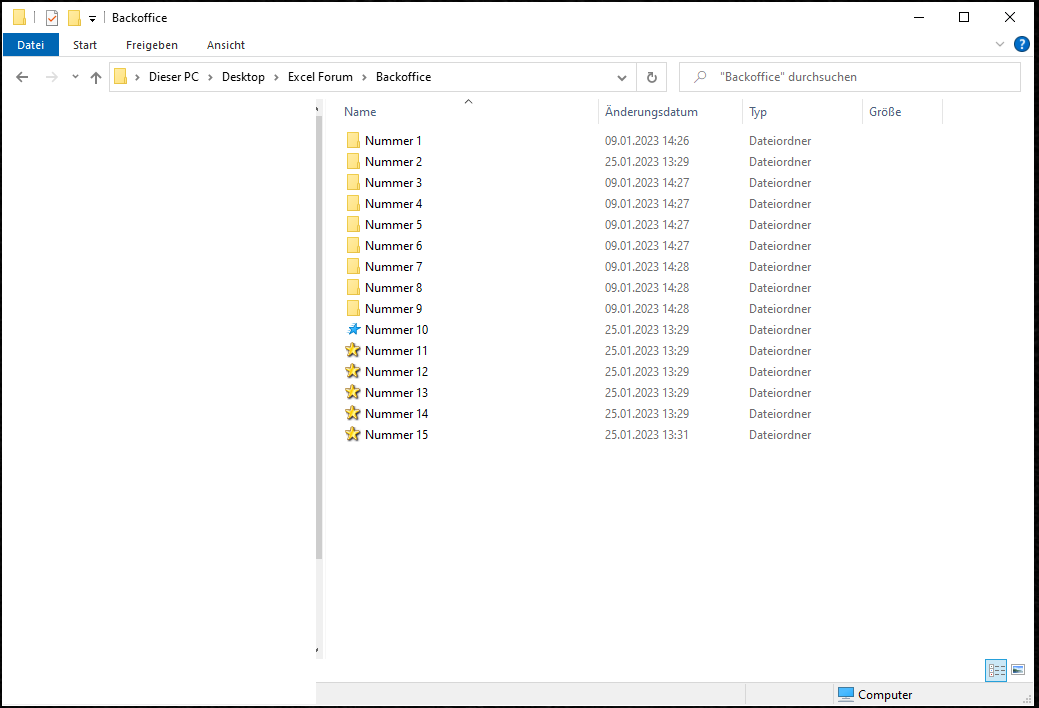Viewport: 1039px width, 708px height.
Task: Switch to details view in status bar
Action: coord(996,670)
